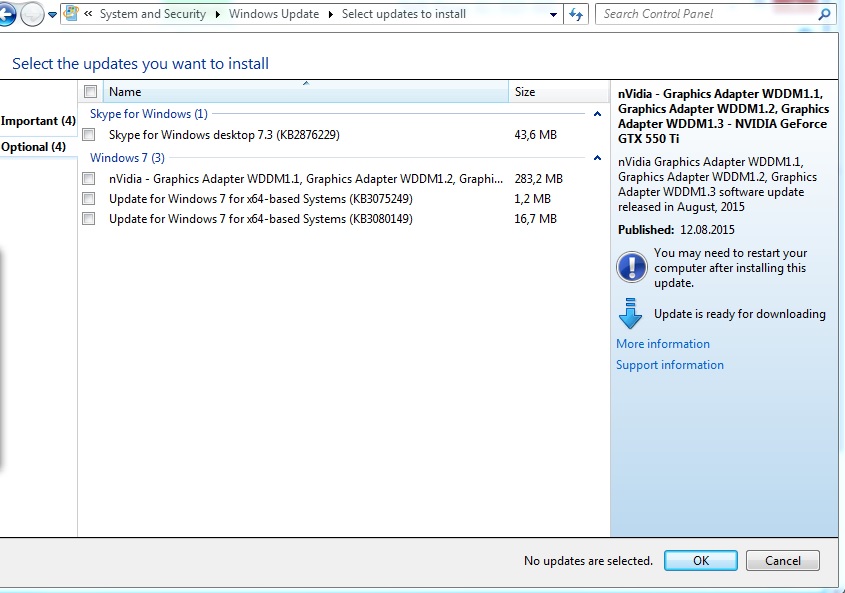The height and width of the screenshot is (593, 845).
Task: Switch to Optional (4) updates tab
Action: click(x=33, y=147)
